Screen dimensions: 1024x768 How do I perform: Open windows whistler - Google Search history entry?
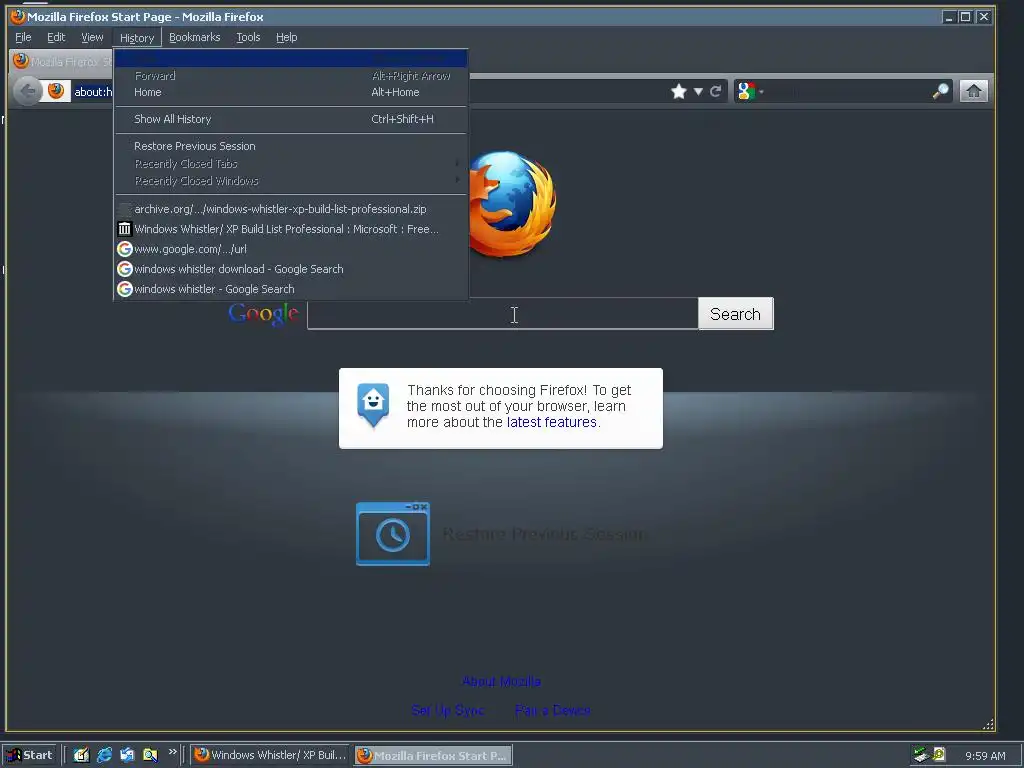291,289
